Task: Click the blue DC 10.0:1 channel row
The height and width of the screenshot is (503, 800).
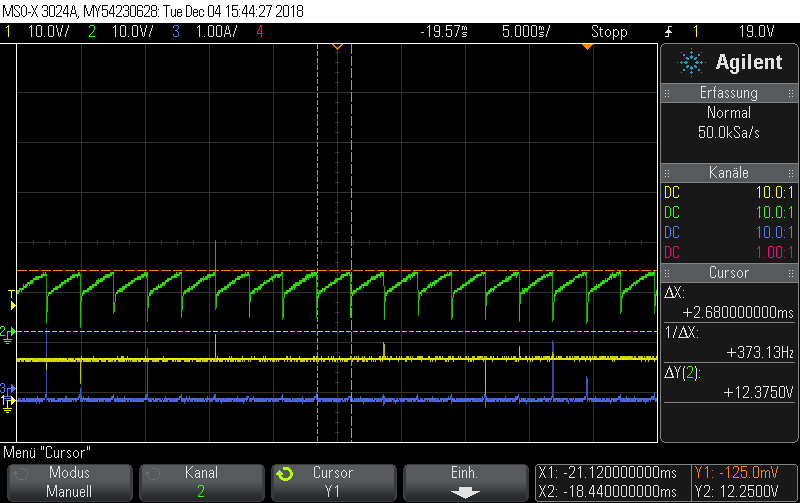Action: (x=729, y=232)
